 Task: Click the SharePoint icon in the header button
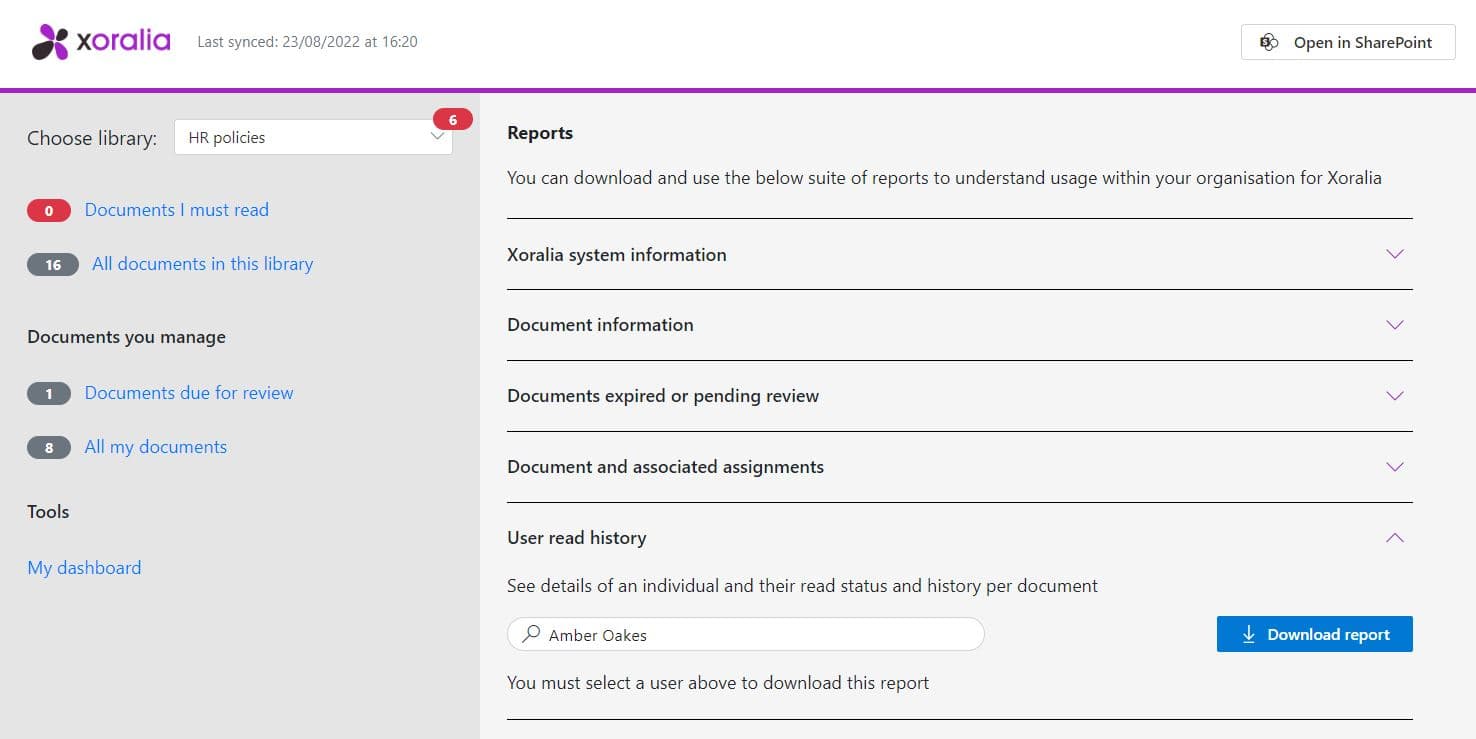coord(1269,42)
